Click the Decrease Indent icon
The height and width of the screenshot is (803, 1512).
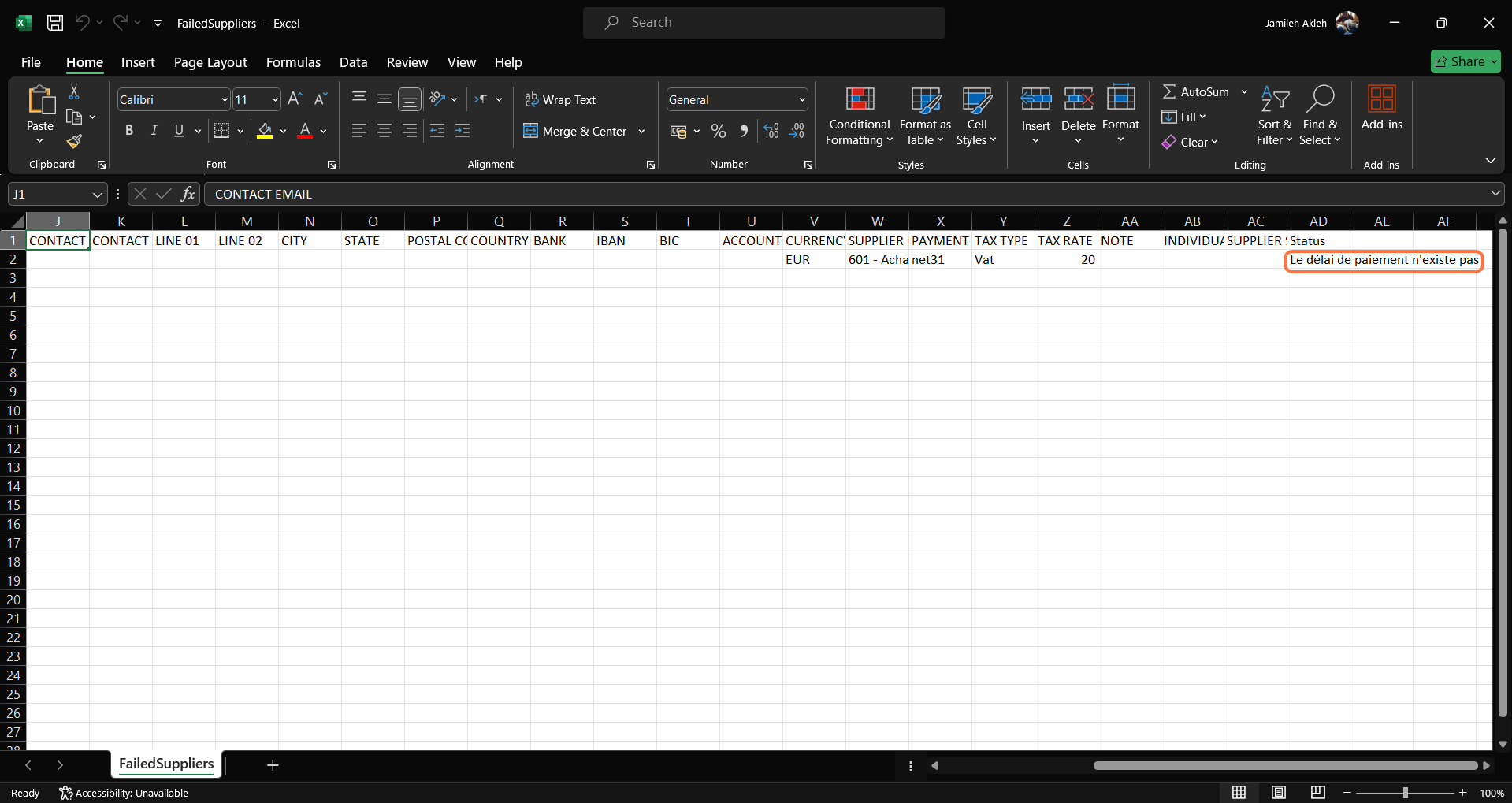pyautogui.click(x=437, y=131)
